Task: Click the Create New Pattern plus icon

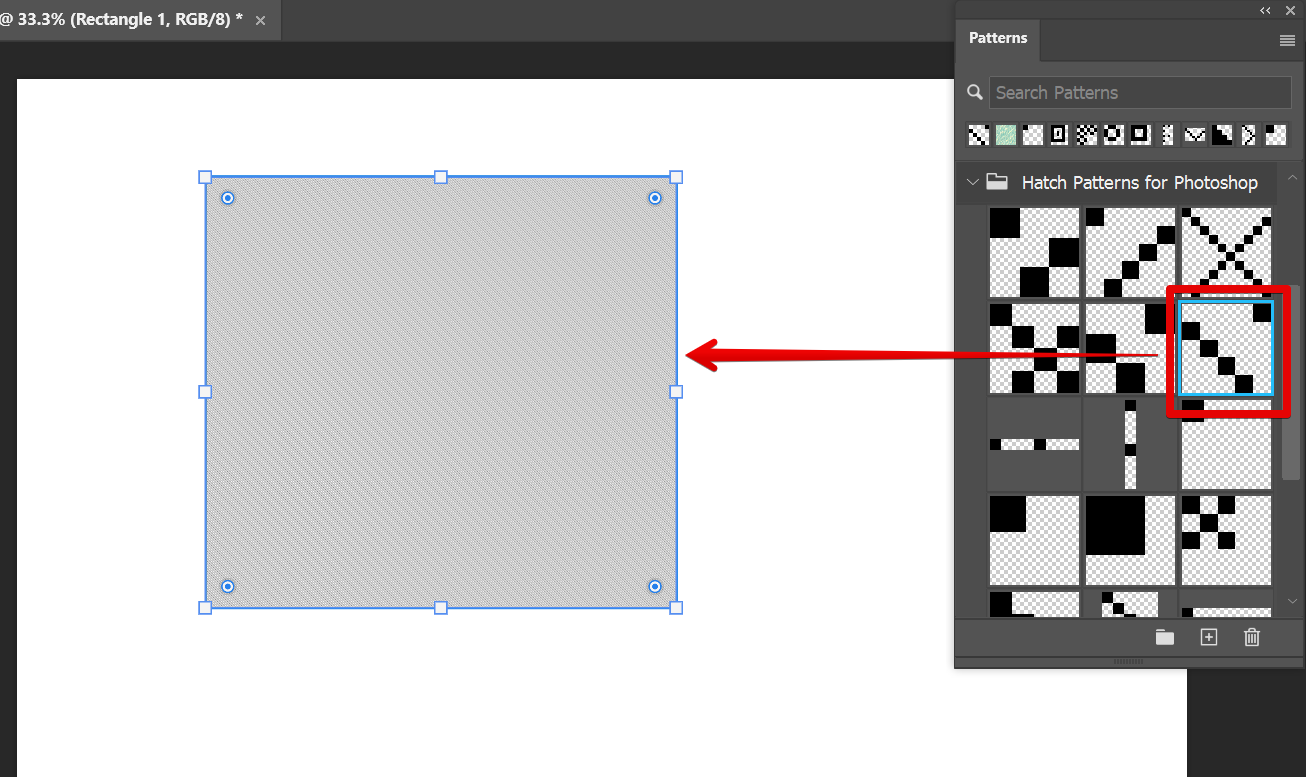Action: 1208,637
